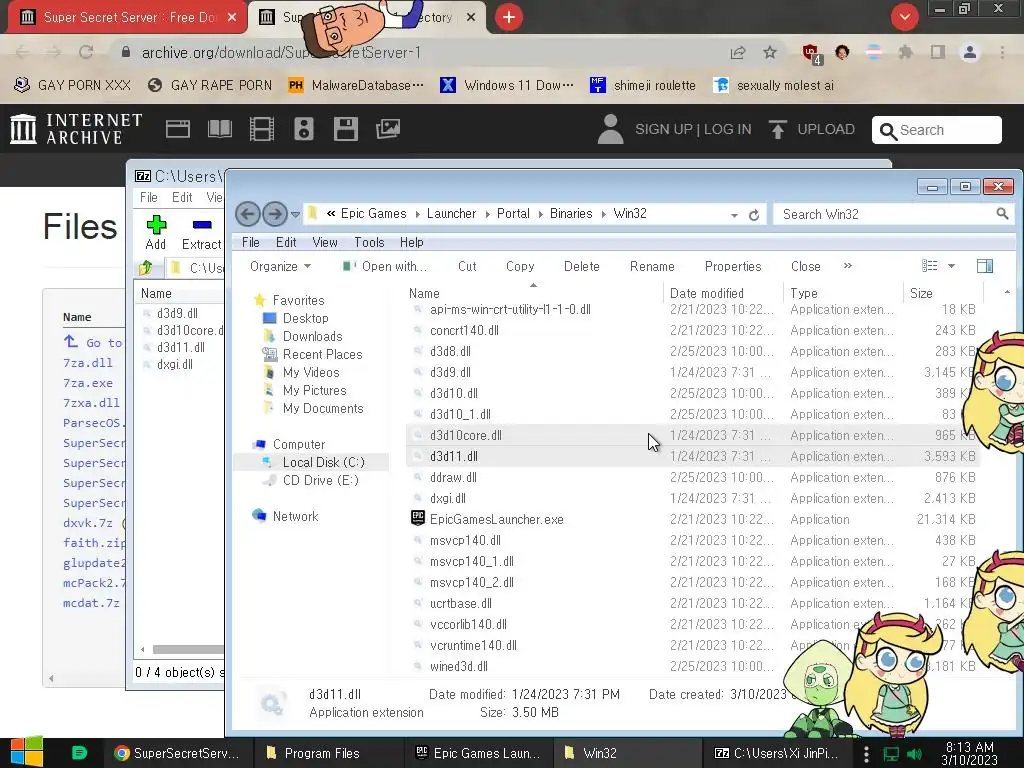Expand the address bar history dropdown
This screenshot has height=768, width=1024.
point(735,215)
